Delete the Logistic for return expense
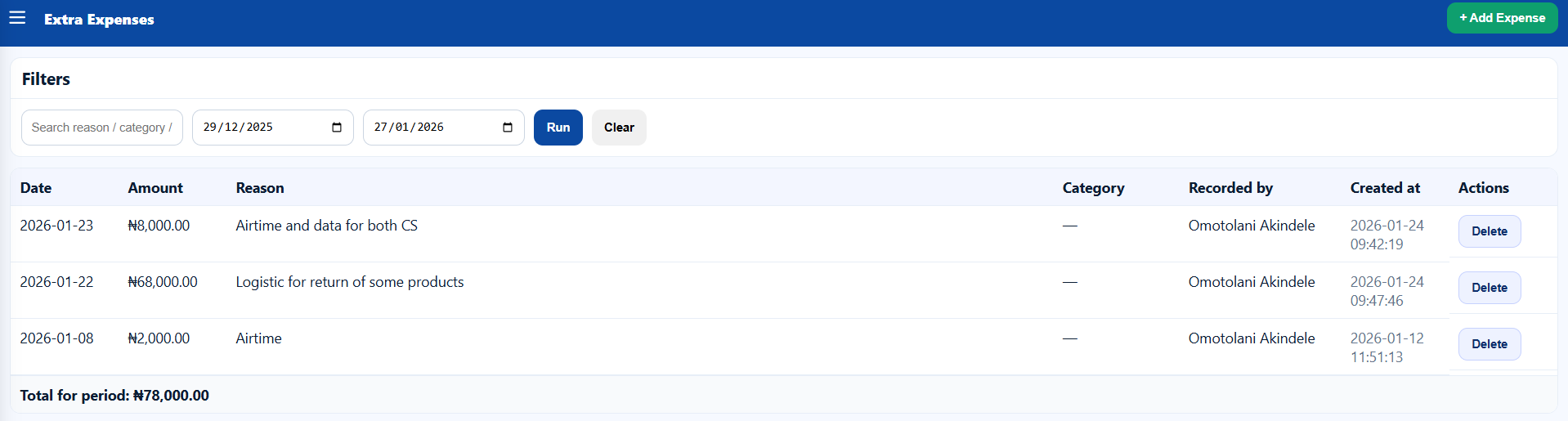1568x421 pixels. coord(1489,288)
